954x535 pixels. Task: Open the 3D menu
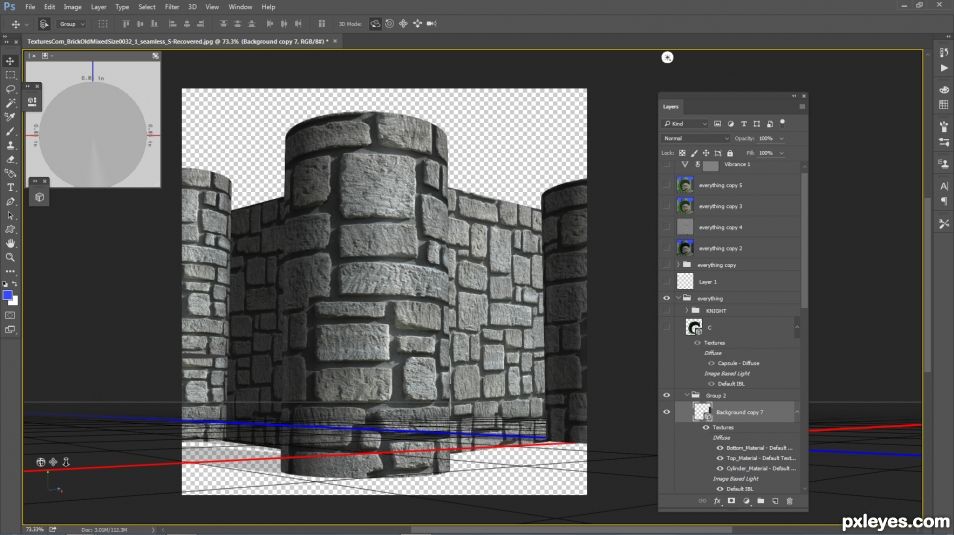coord(192,7)
